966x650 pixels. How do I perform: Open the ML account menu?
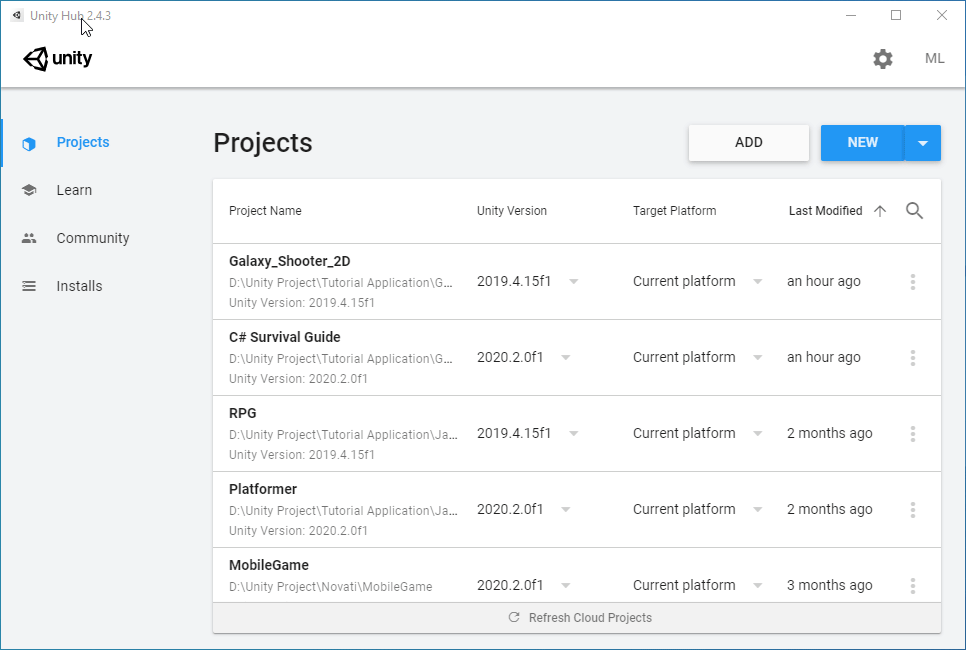pos(935,59)
